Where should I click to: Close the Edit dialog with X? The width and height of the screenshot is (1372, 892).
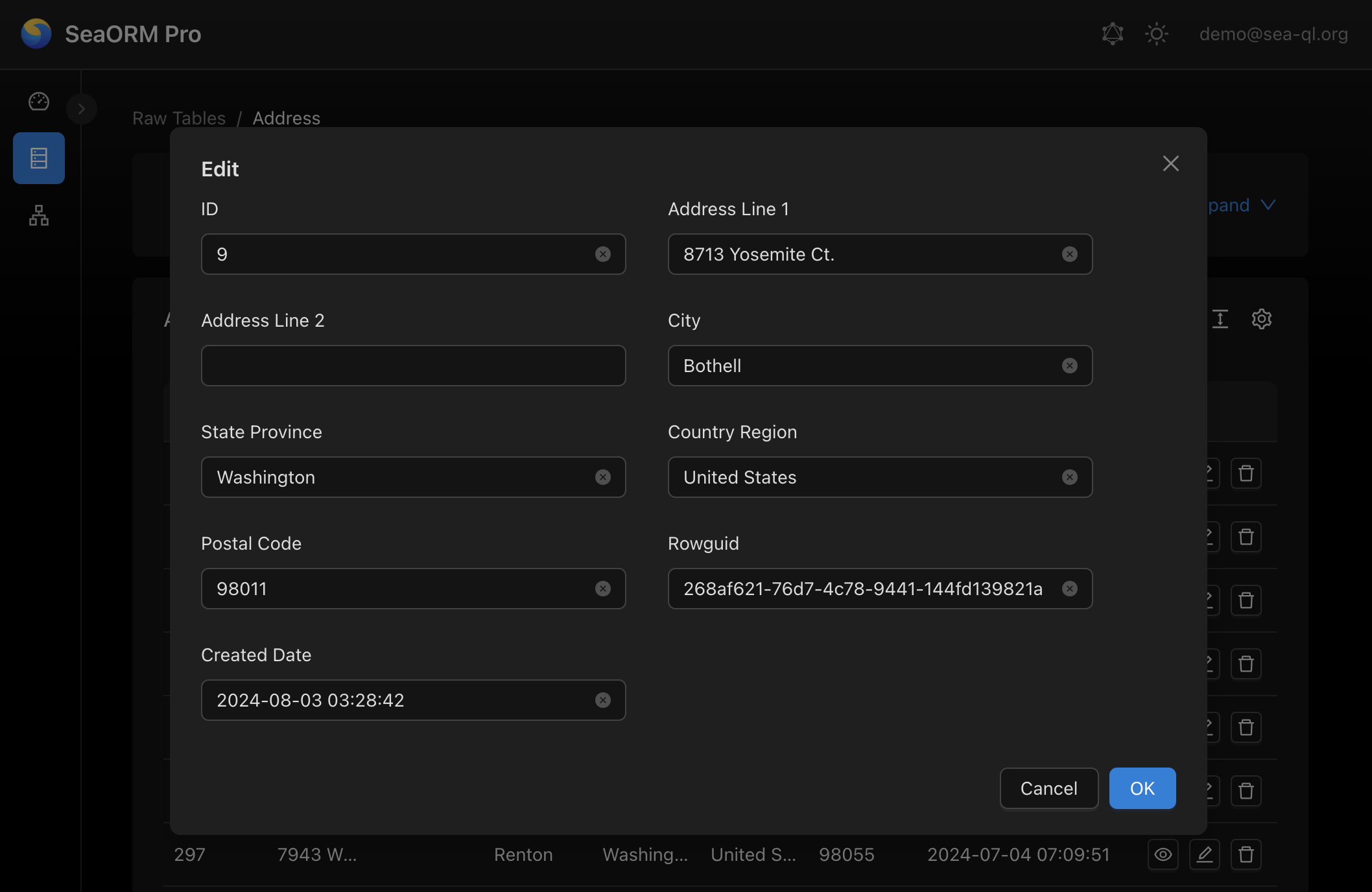pyautogui.click(x=1171, y=163)
